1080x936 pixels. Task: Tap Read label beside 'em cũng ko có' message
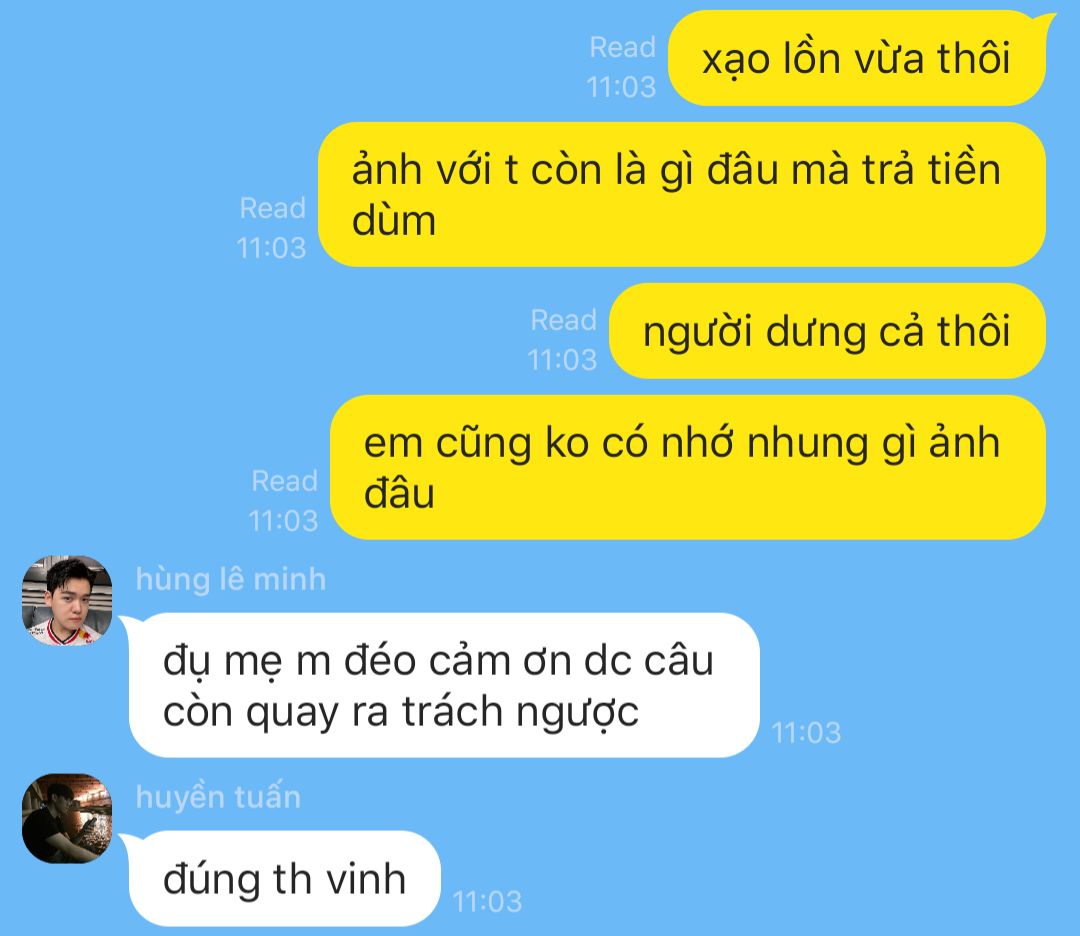(x=284, y=481)
